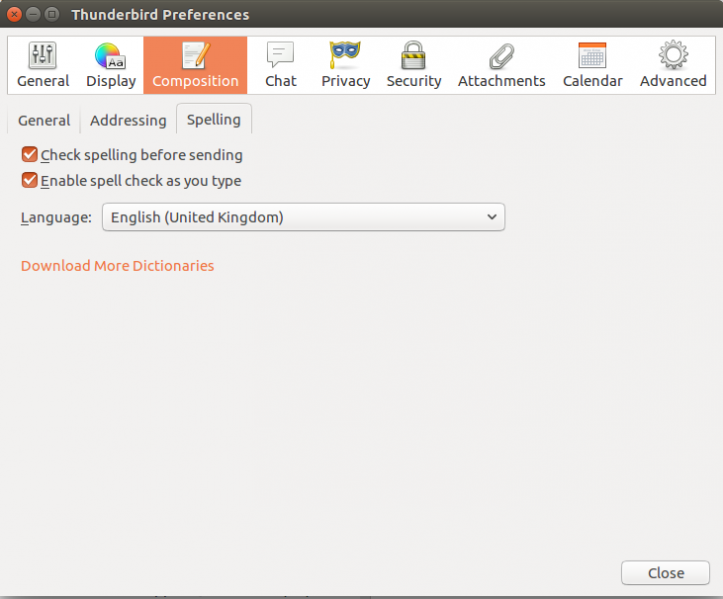
Task: Select the Spelling sub-tab
Action: 214,119
